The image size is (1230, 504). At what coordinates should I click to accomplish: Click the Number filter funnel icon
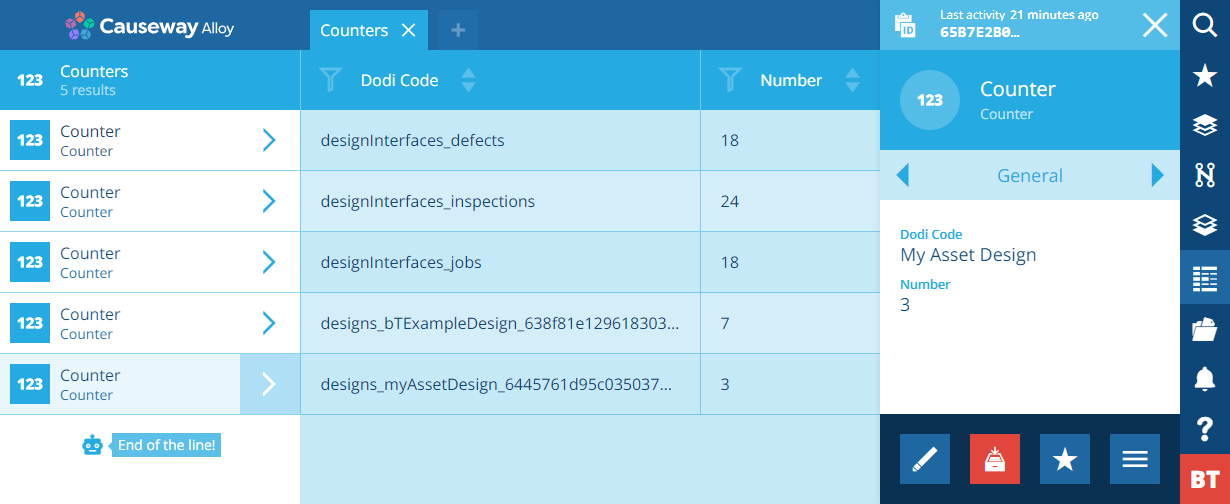731,80
